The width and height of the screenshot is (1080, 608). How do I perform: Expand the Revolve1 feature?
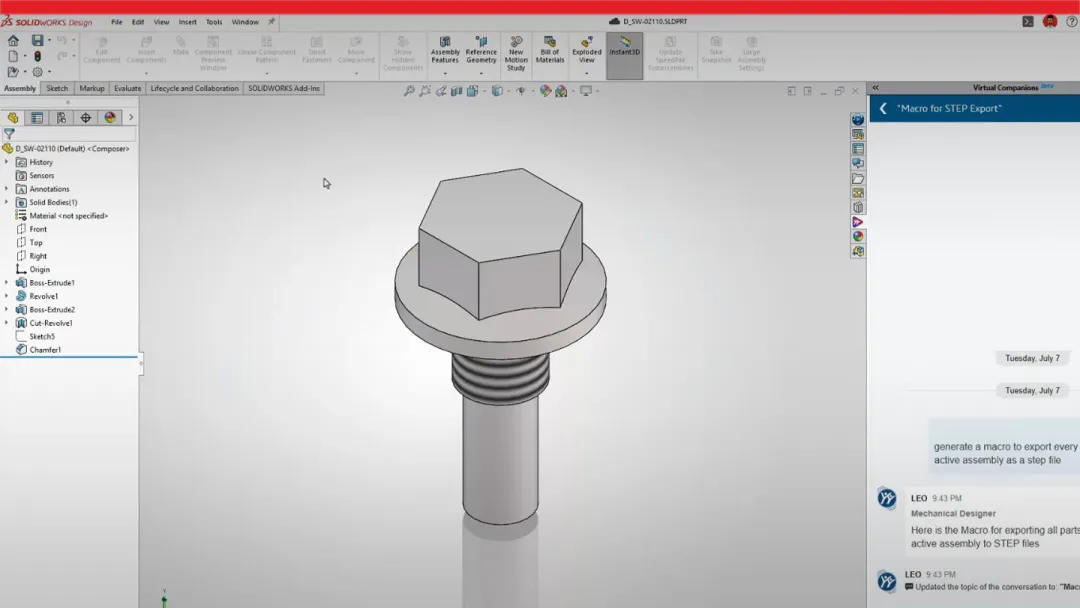pyautogui.click(x=7, y=296)
